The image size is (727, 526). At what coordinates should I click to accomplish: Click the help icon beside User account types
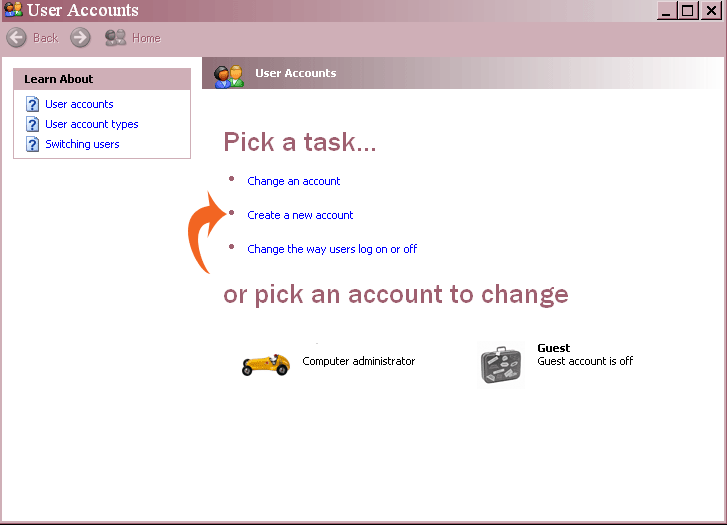[32, 124]
